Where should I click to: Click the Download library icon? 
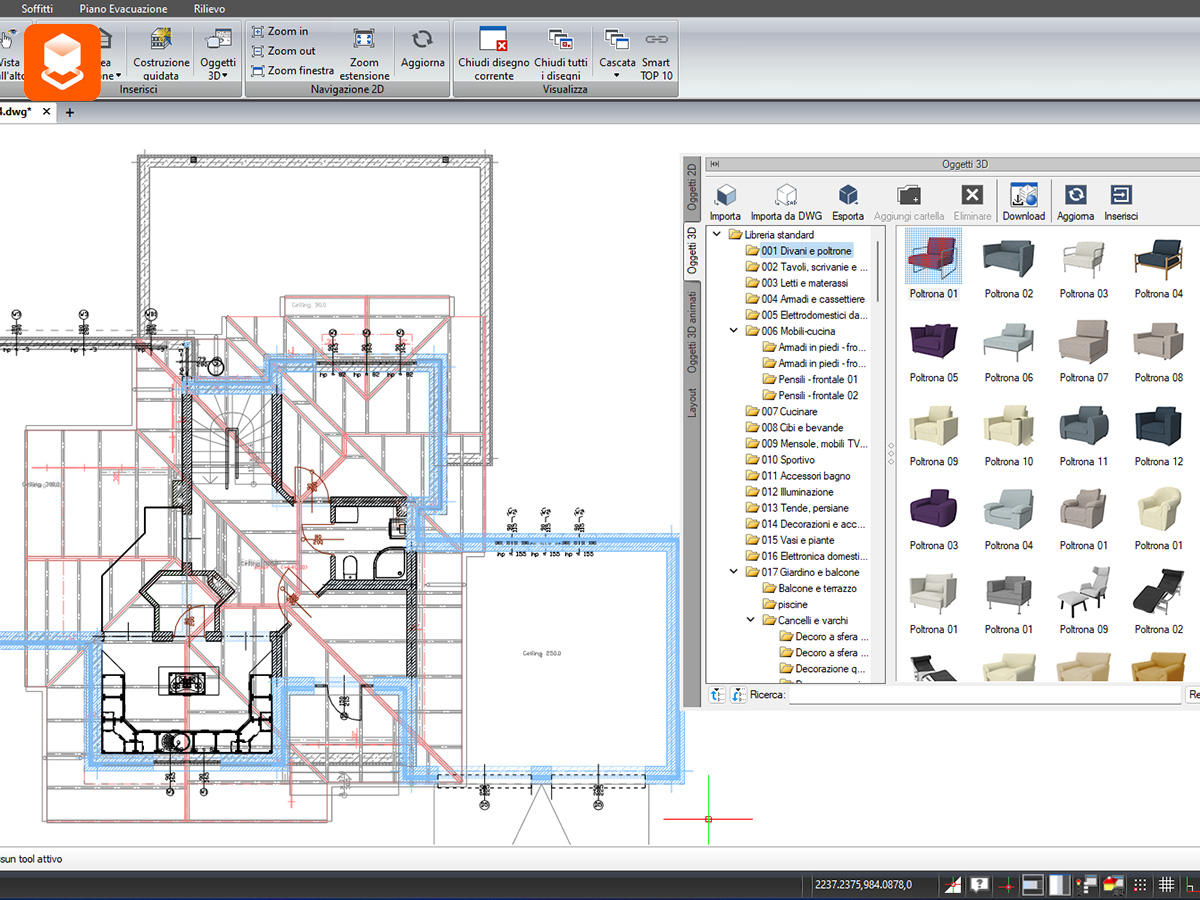click(x=1023, y=194)
